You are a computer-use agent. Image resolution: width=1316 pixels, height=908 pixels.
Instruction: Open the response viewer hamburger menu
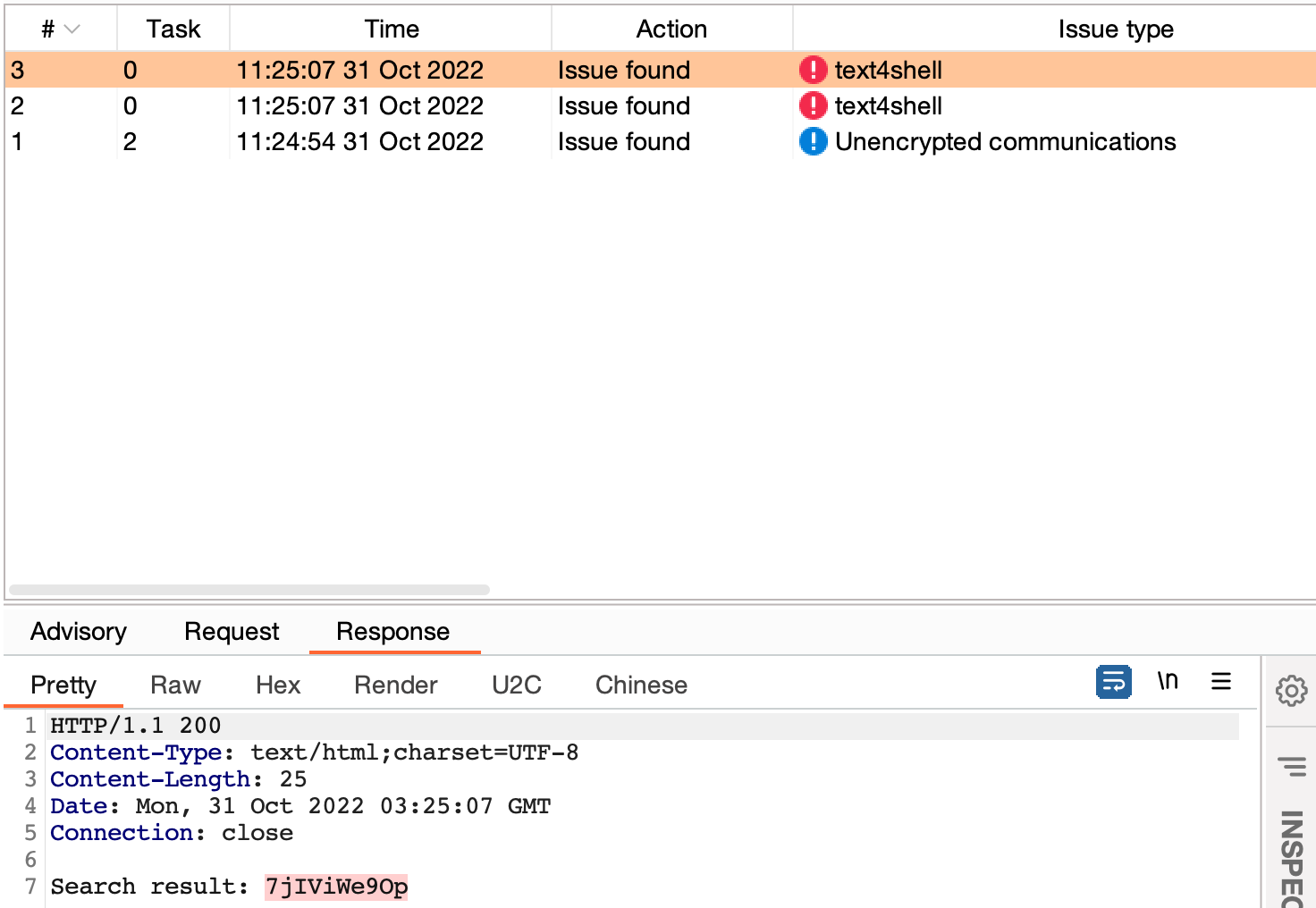[x=1221, y=681]
